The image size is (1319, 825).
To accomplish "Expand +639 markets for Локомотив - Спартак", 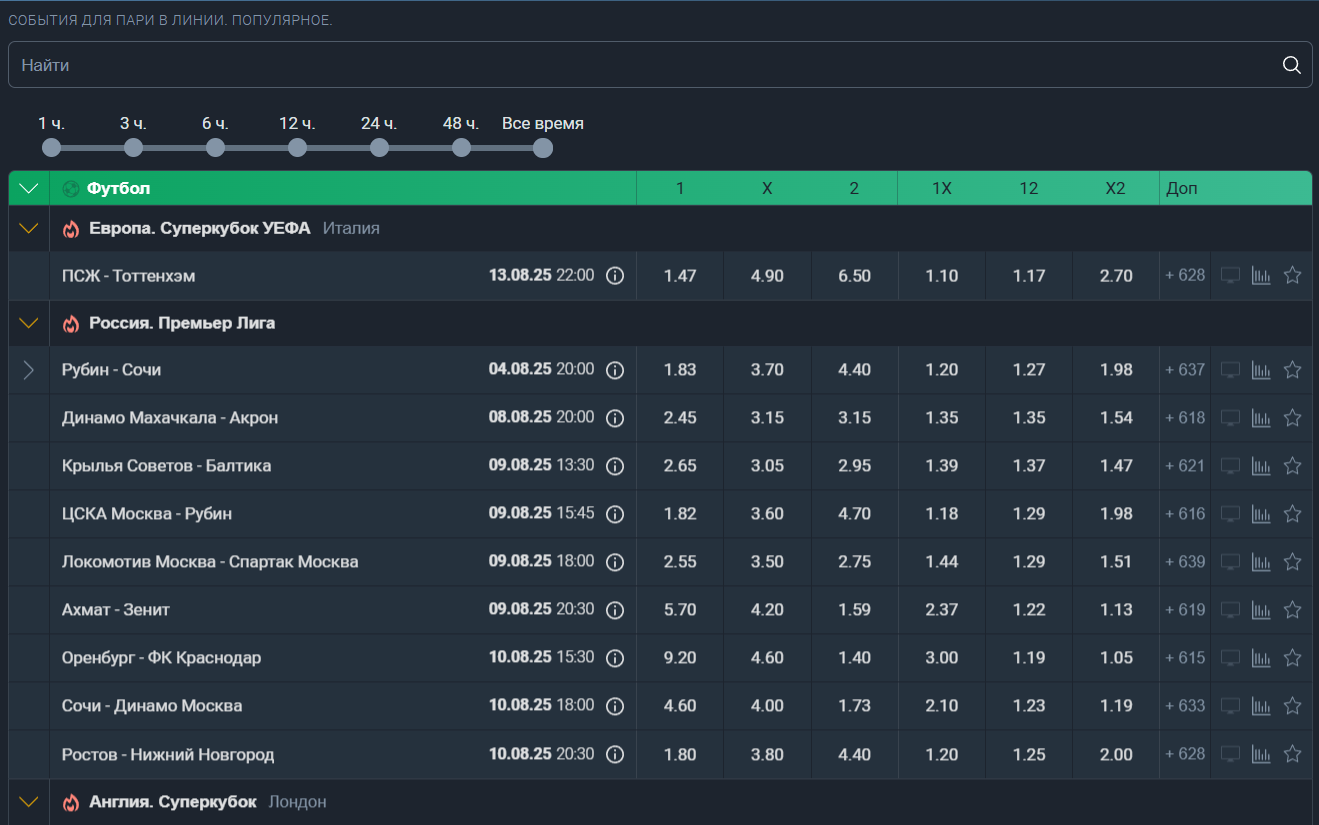I will point(1185,562).
